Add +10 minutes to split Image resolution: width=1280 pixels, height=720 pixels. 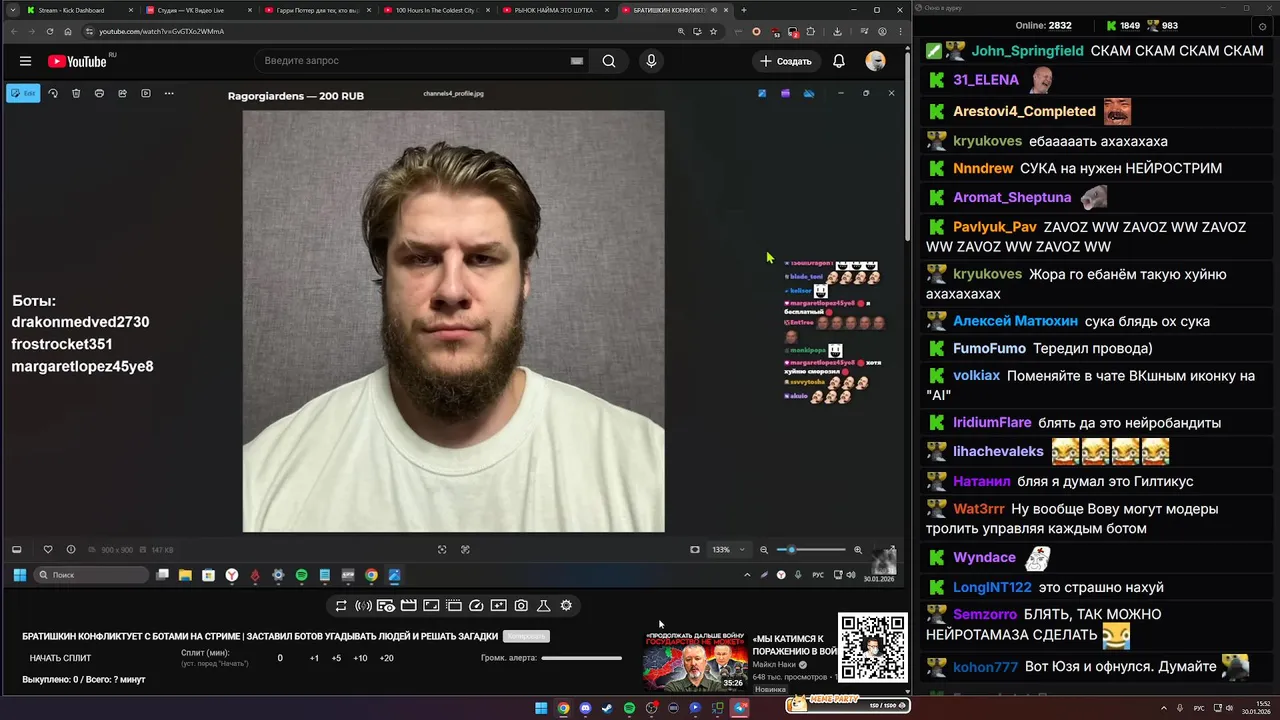360,658
